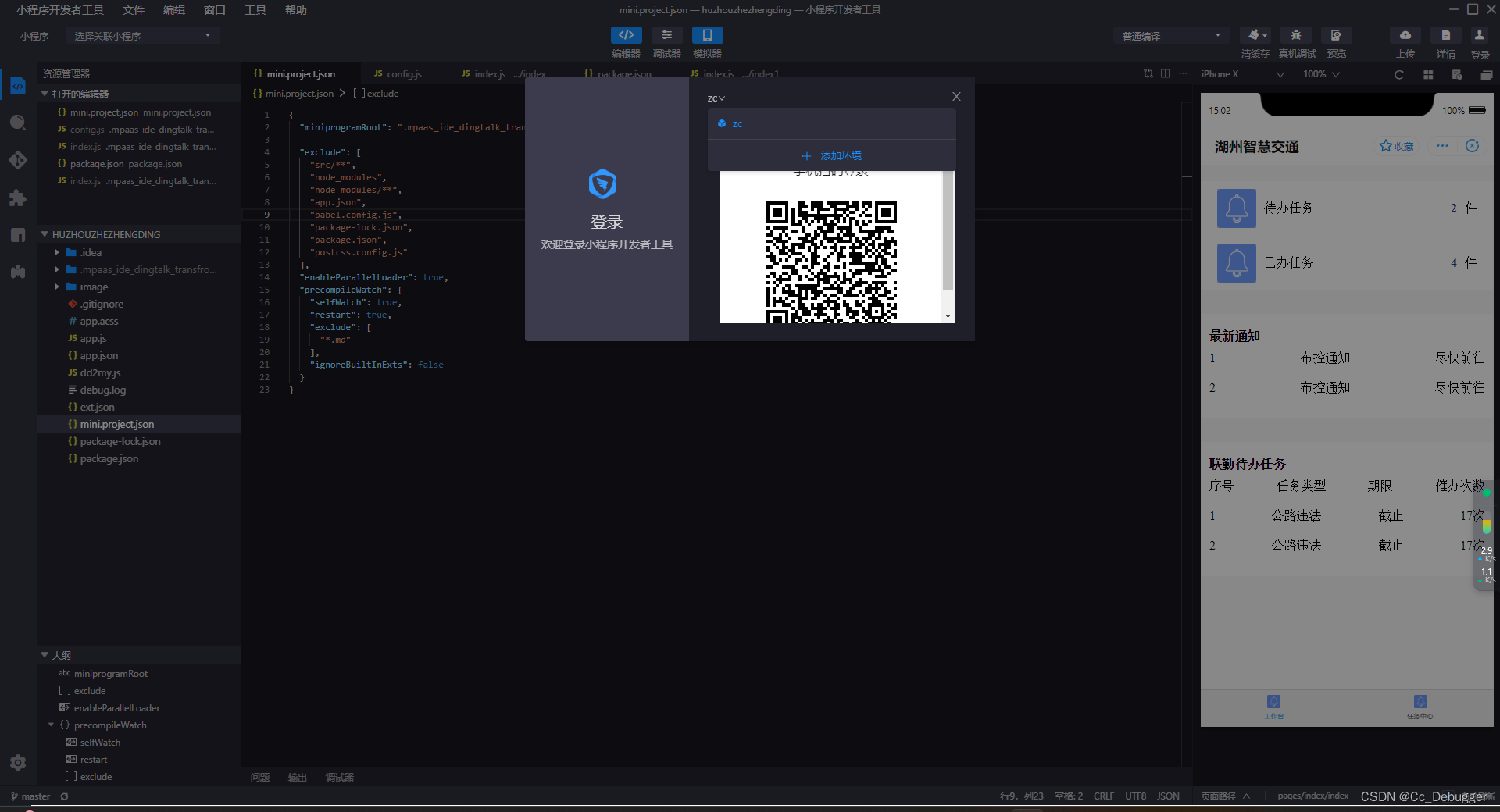Open the source control git sidebar icon
Viewport: 1500px width, 812px height.
[18, 160]
